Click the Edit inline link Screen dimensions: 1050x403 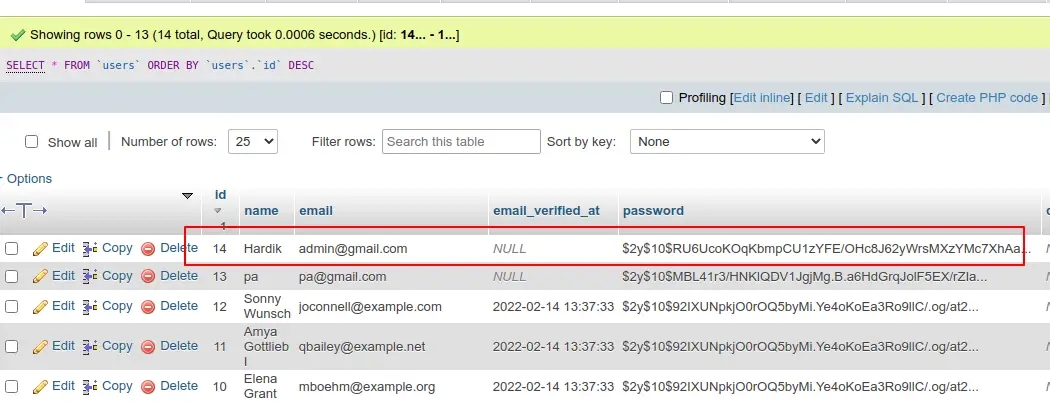click(x=762, y=98)
